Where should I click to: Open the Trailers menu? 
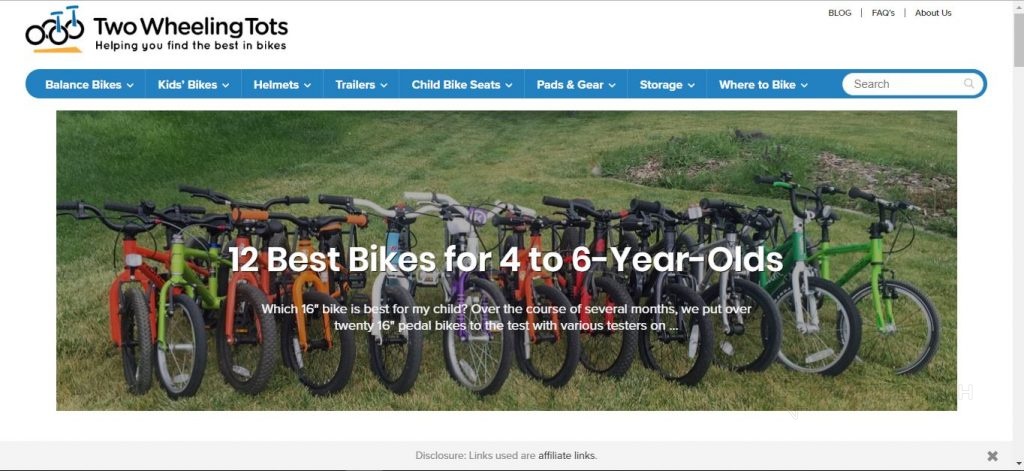click(361, 84)
